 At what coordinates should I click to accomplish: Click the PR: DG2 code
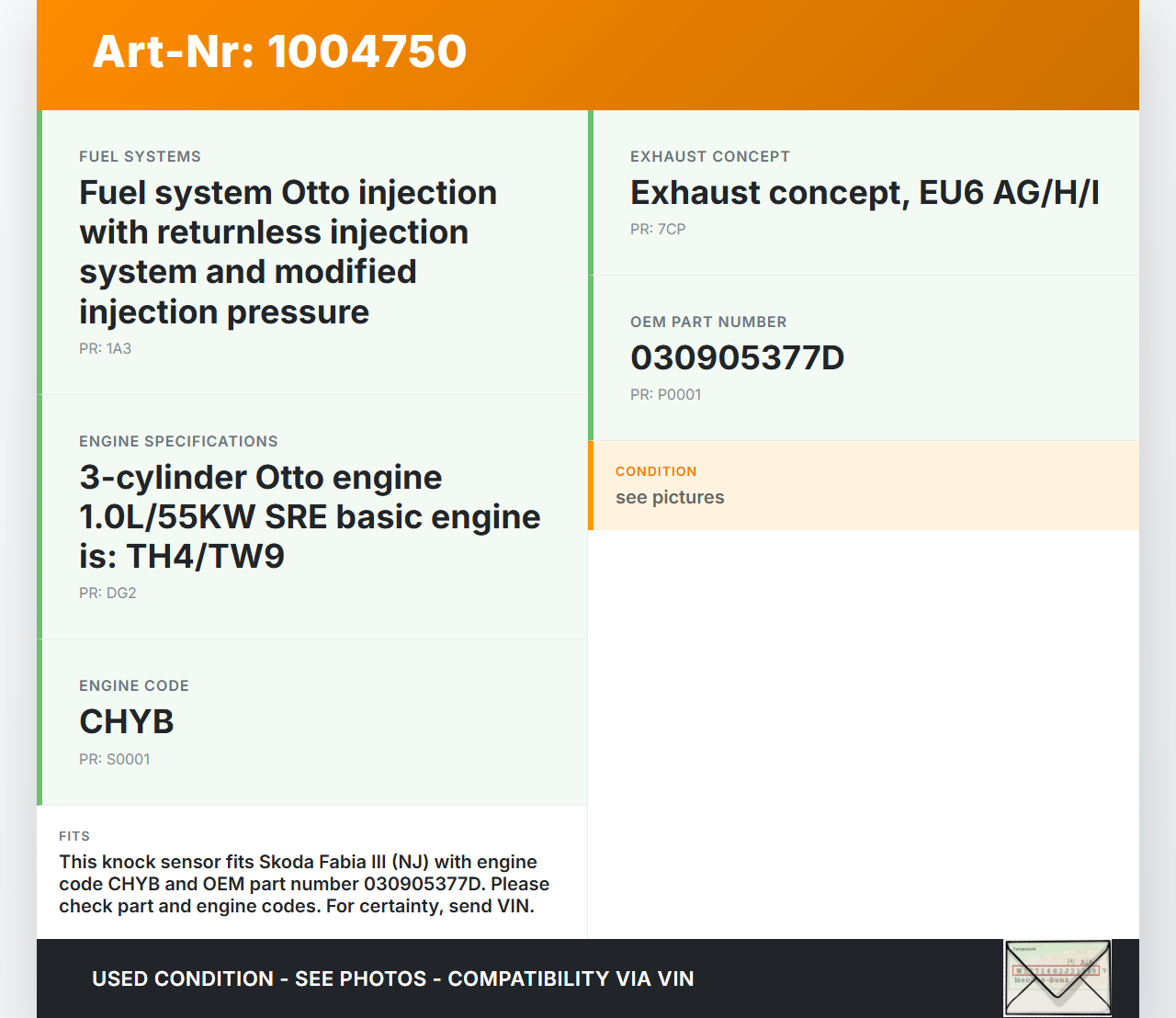pos(107,594)
